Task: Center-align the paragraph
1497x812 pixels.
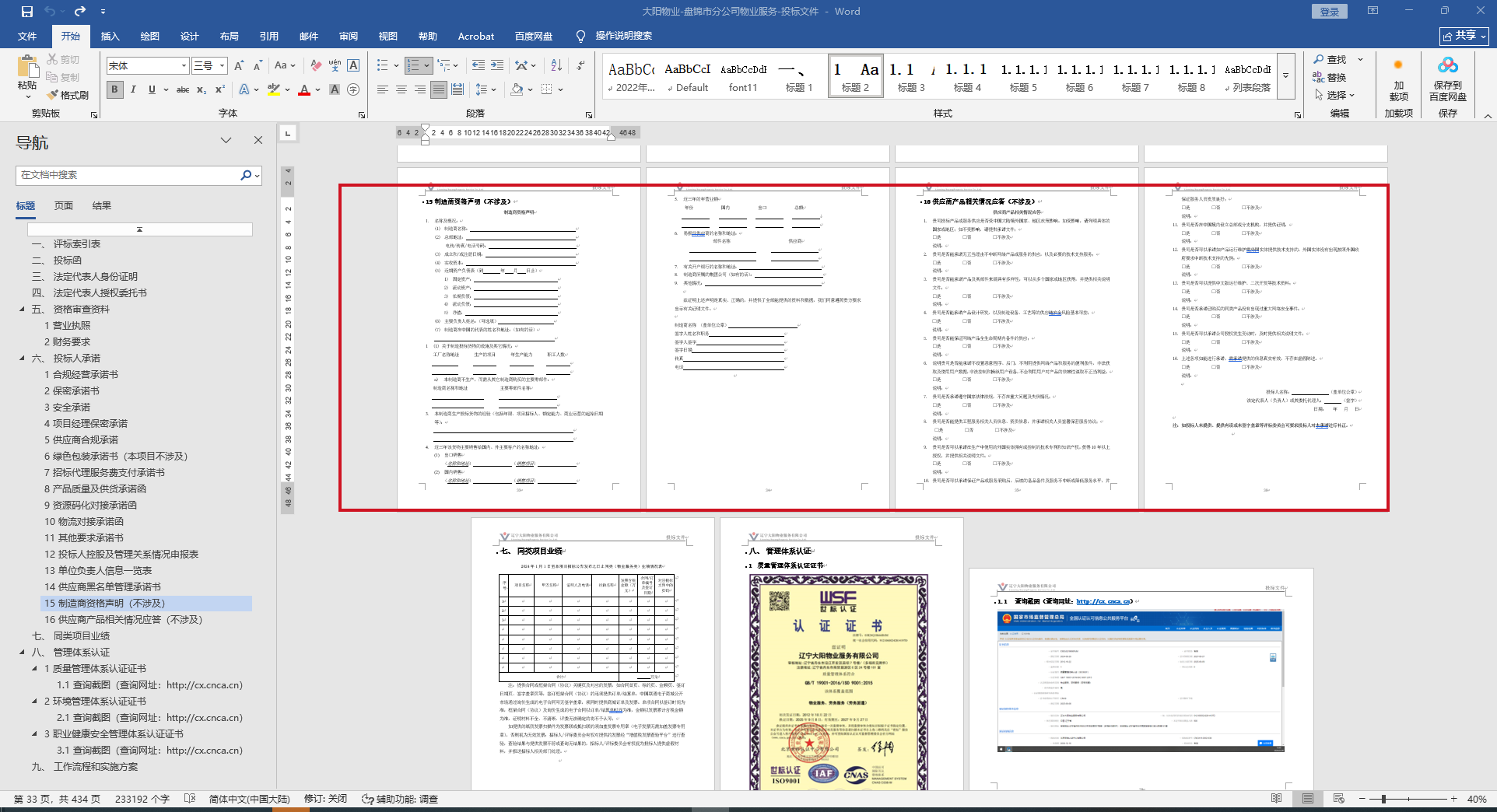Action: pos(401,89)
